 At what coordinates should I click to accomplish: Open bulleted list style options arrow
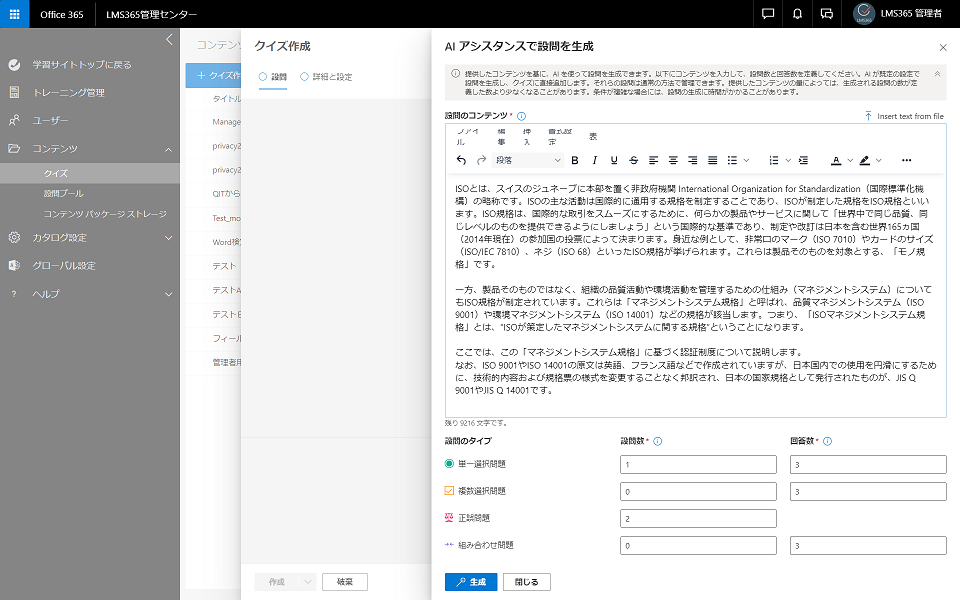[x=746, y=160]
